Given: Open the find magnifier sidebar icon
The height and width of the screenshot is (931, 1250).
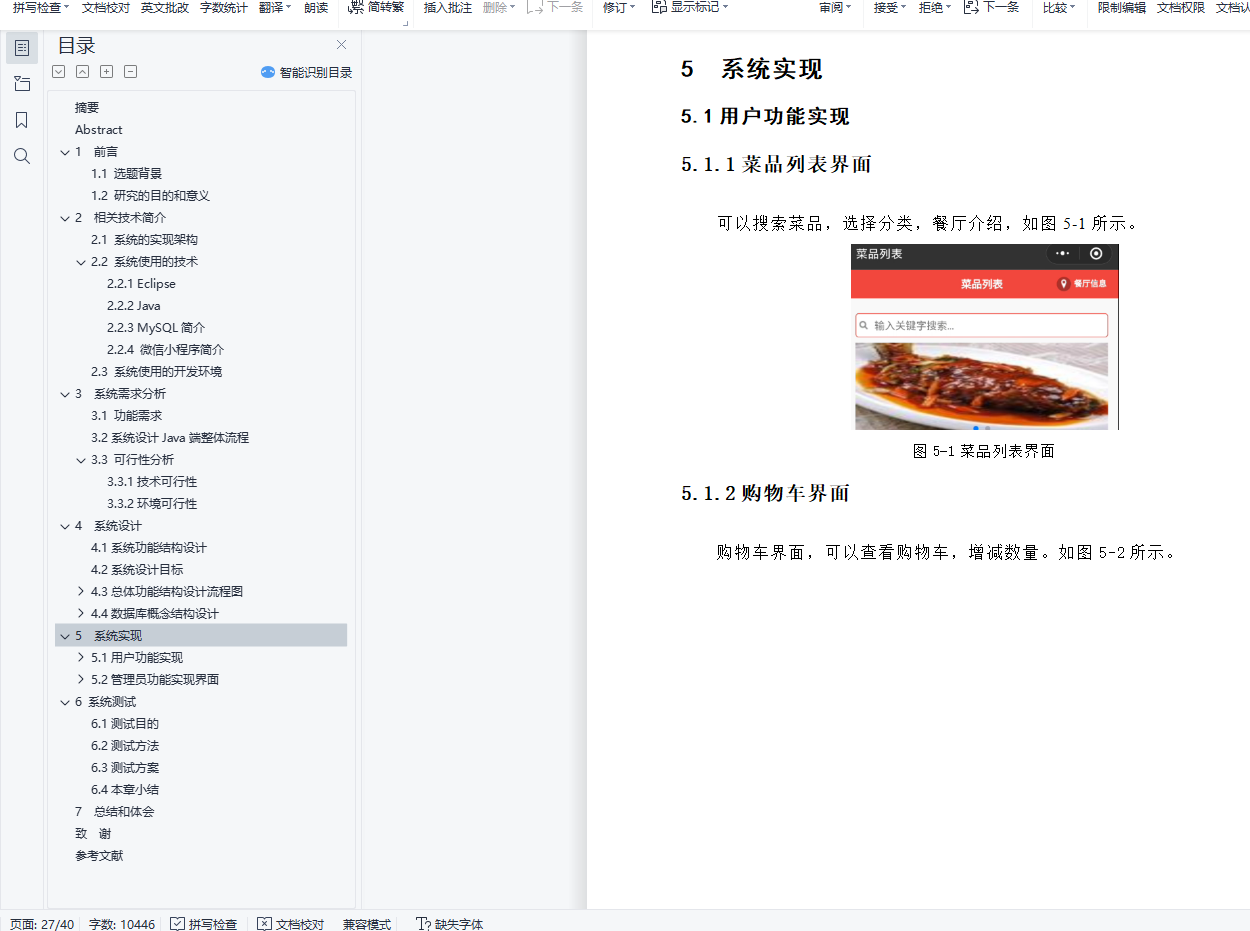Looking at the screenshot, I should point(22,156).
